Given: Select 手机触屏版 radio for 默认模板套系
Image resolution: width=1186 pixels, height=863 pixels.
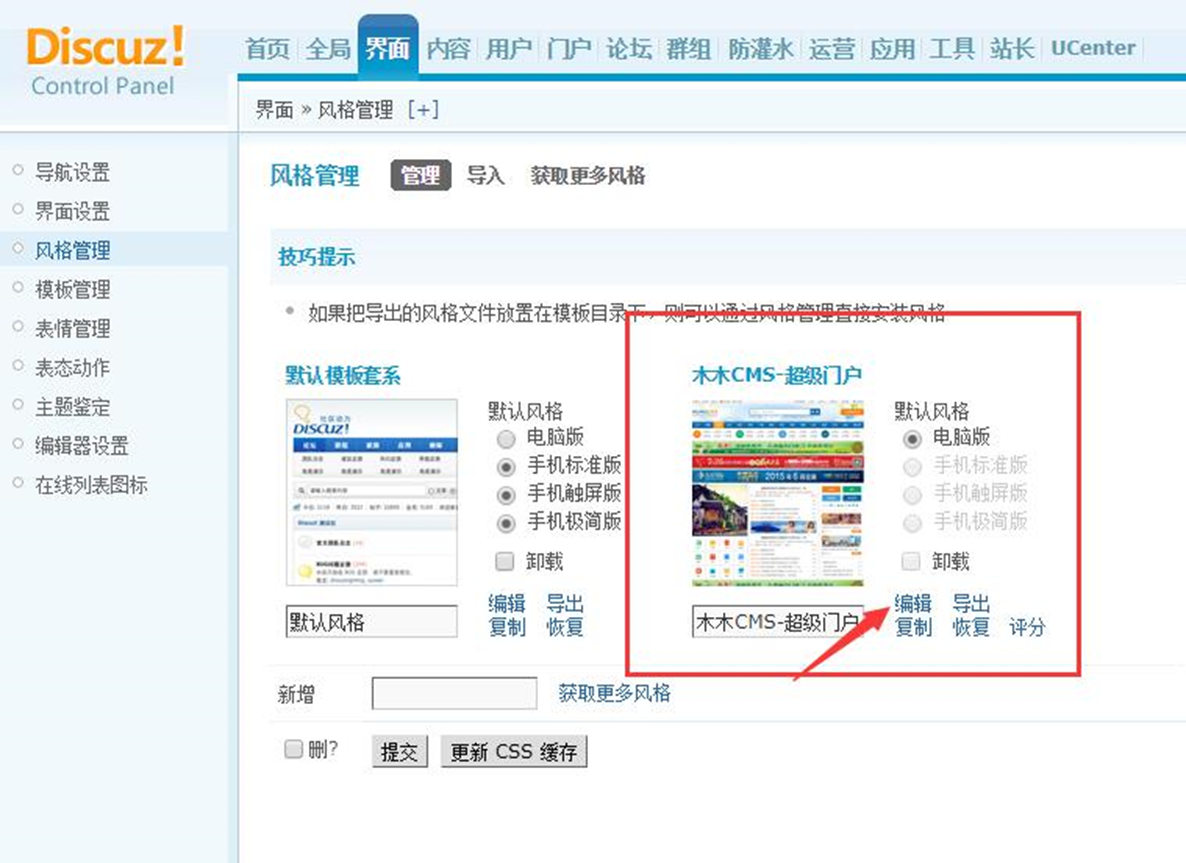Looking at the screenshot, I should pos(506,495).
